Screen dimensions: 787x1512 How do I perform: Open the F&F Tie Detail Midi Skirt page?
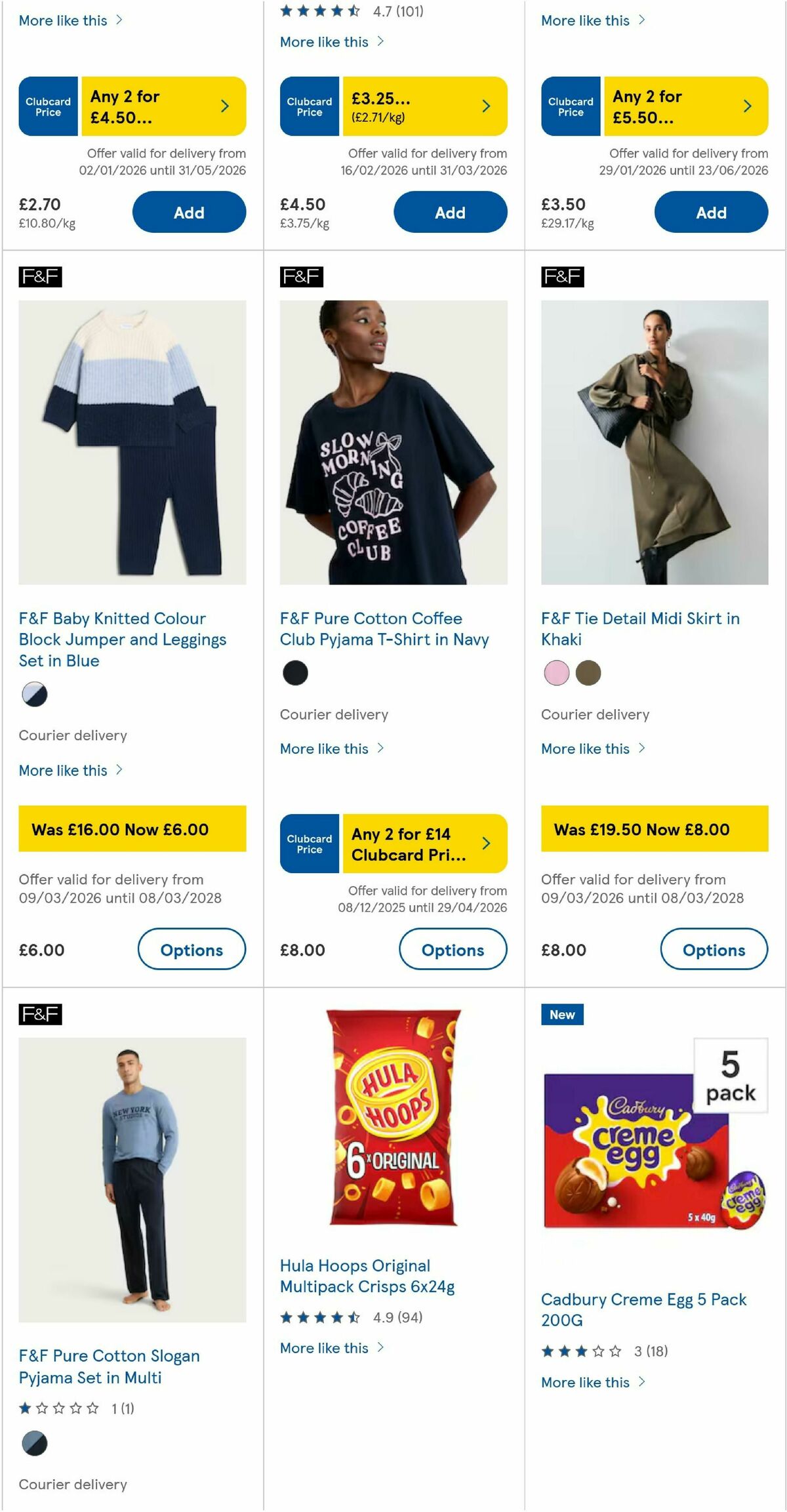coord(640,628)
